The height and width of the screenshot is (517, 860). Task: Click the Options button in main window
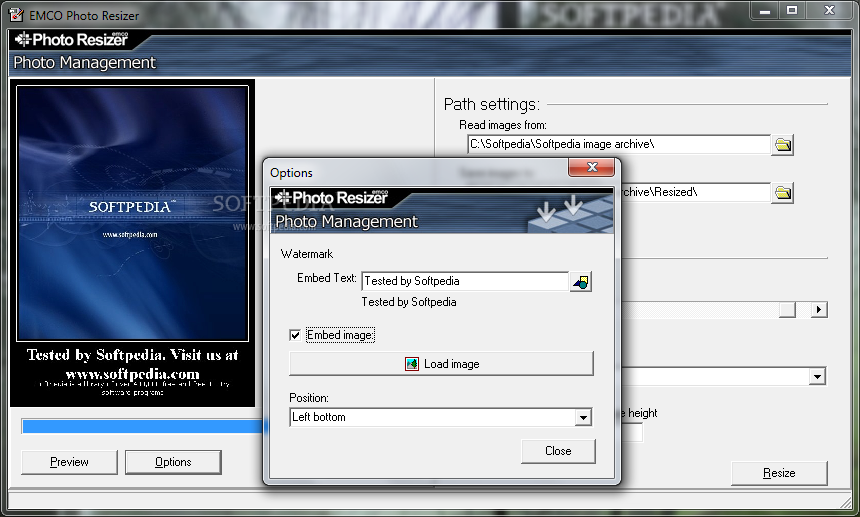coord(173,462)
